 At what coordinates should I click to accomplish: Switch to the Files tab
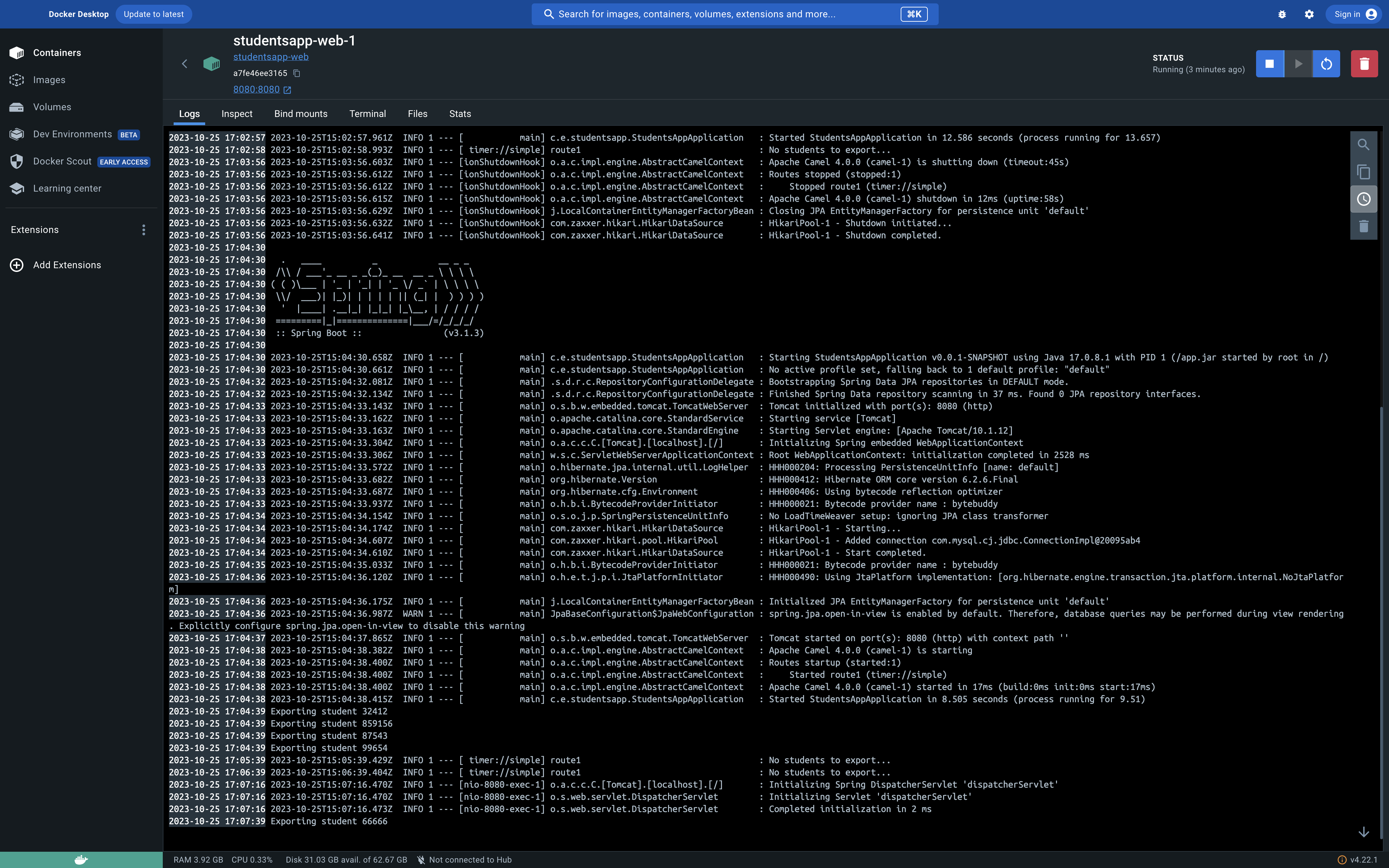[x=418, y=114]
